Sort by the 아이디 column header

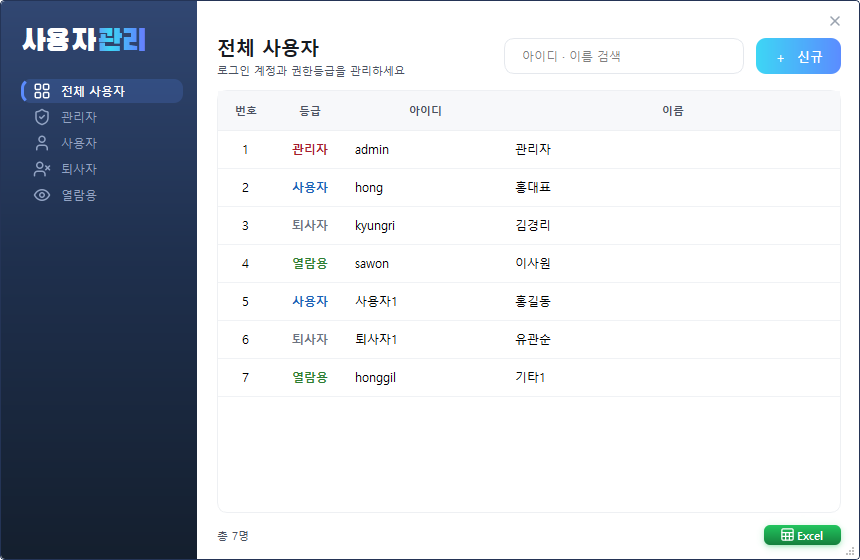(x=426, y=111)
